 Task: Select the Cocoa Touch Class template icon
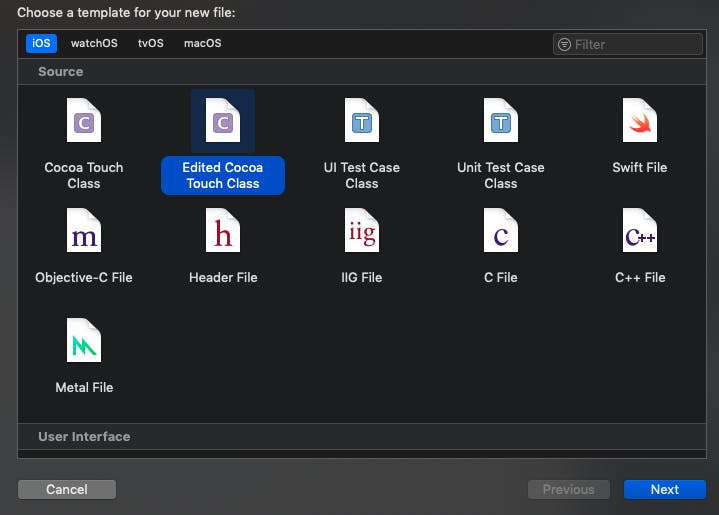click(x=84, y=120)
